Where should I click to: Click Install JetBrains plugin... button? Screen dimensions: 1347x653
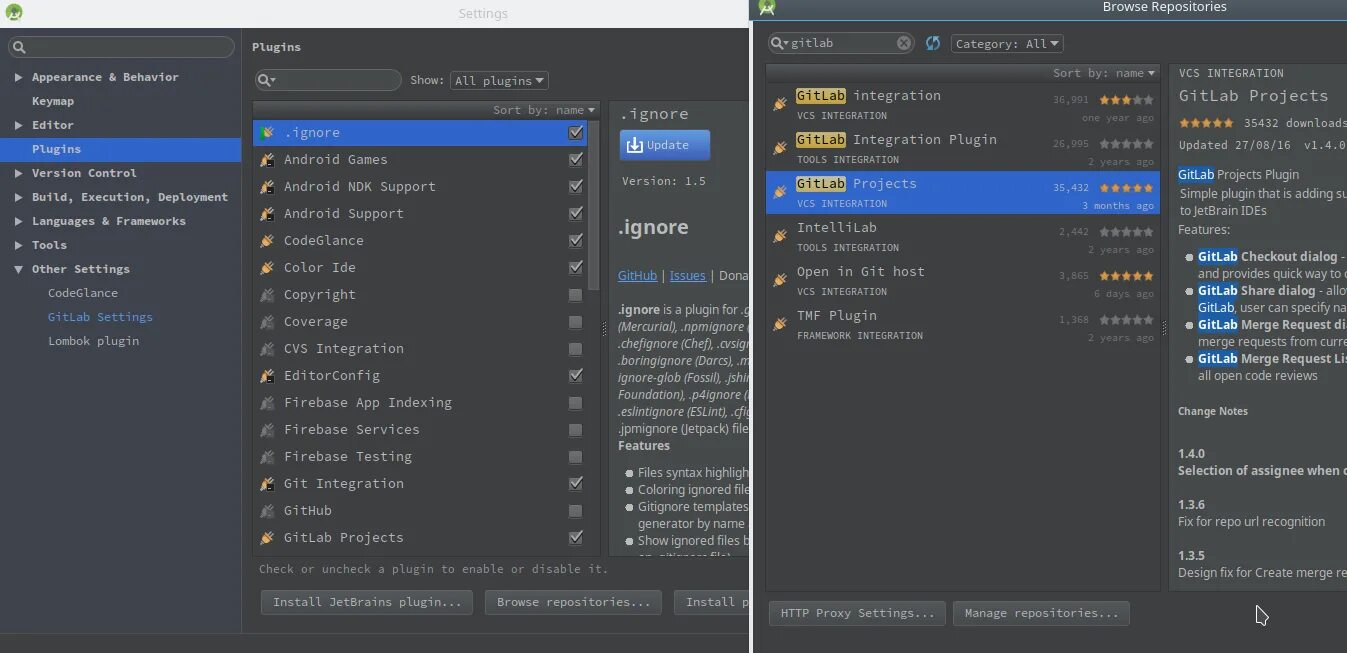point(367,602)
